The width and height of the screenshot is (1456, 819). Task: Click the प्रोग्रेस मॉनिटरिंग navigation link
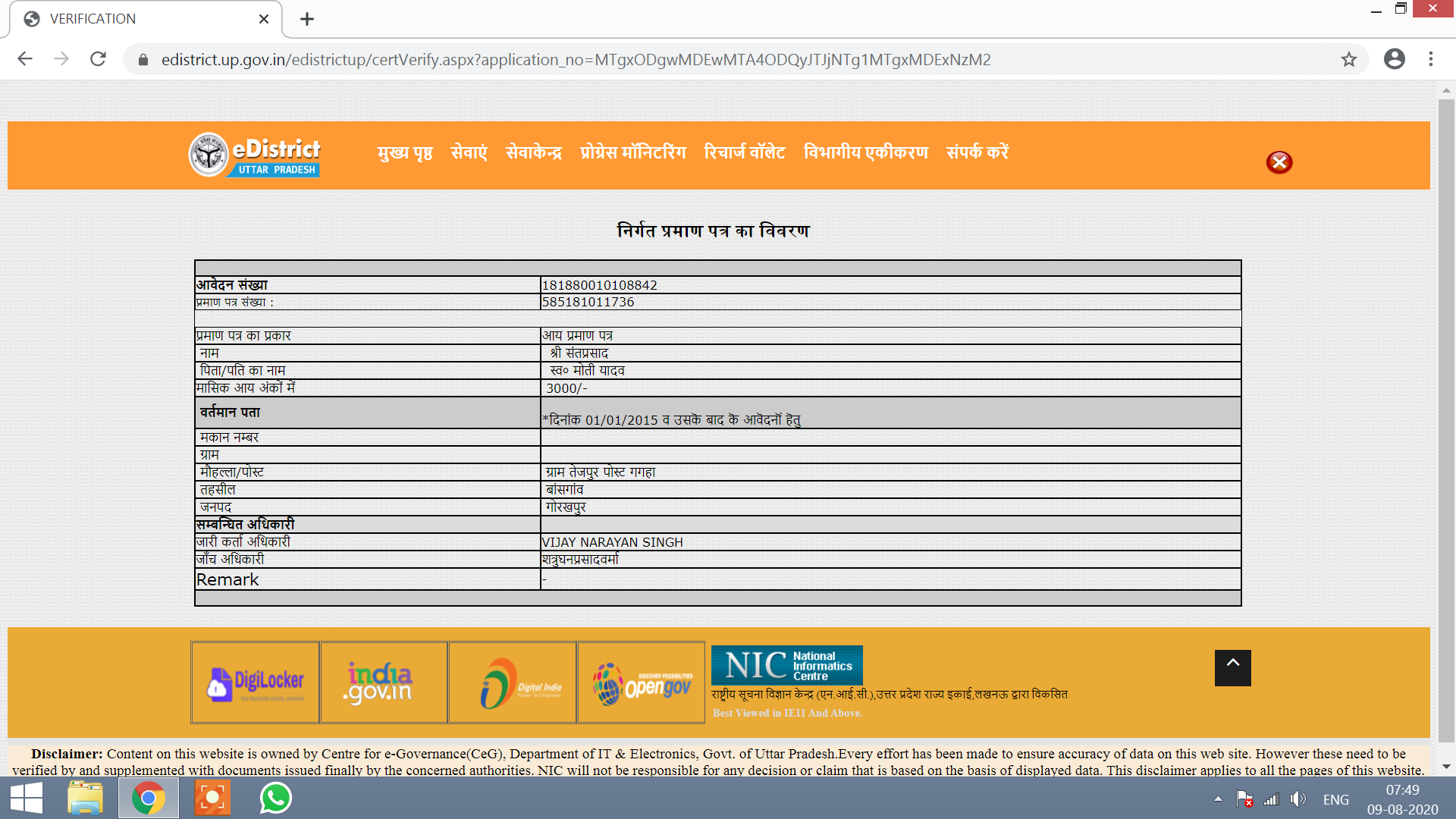click(632, 152)
